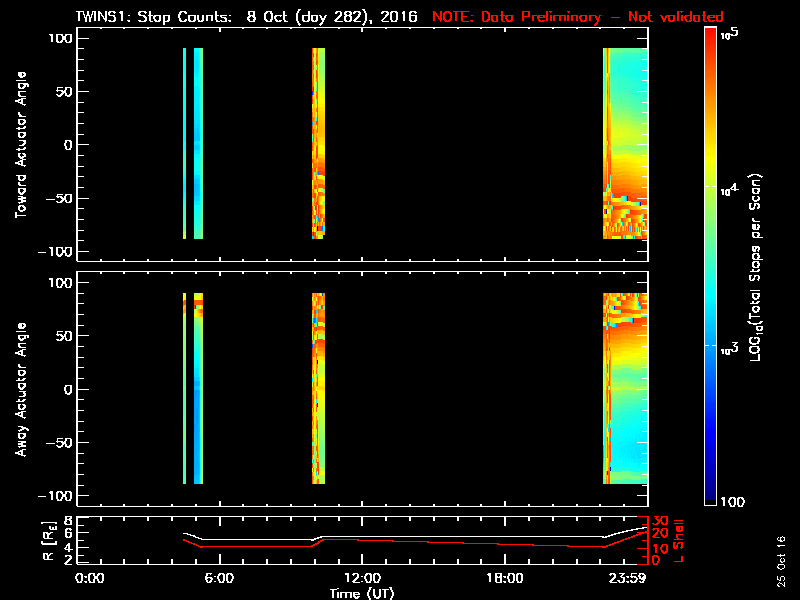This screenshot has height=600, width=800.
Task: Click the '0:00' time tick label
Action: [90, 578]
